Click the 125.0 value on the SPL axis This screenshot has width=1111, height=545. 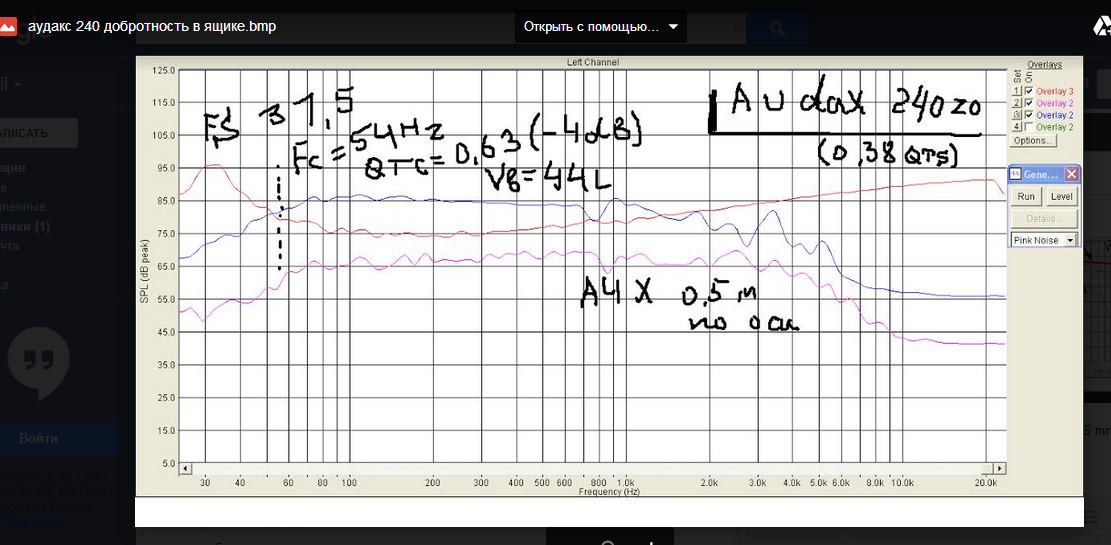pos(165,71)
